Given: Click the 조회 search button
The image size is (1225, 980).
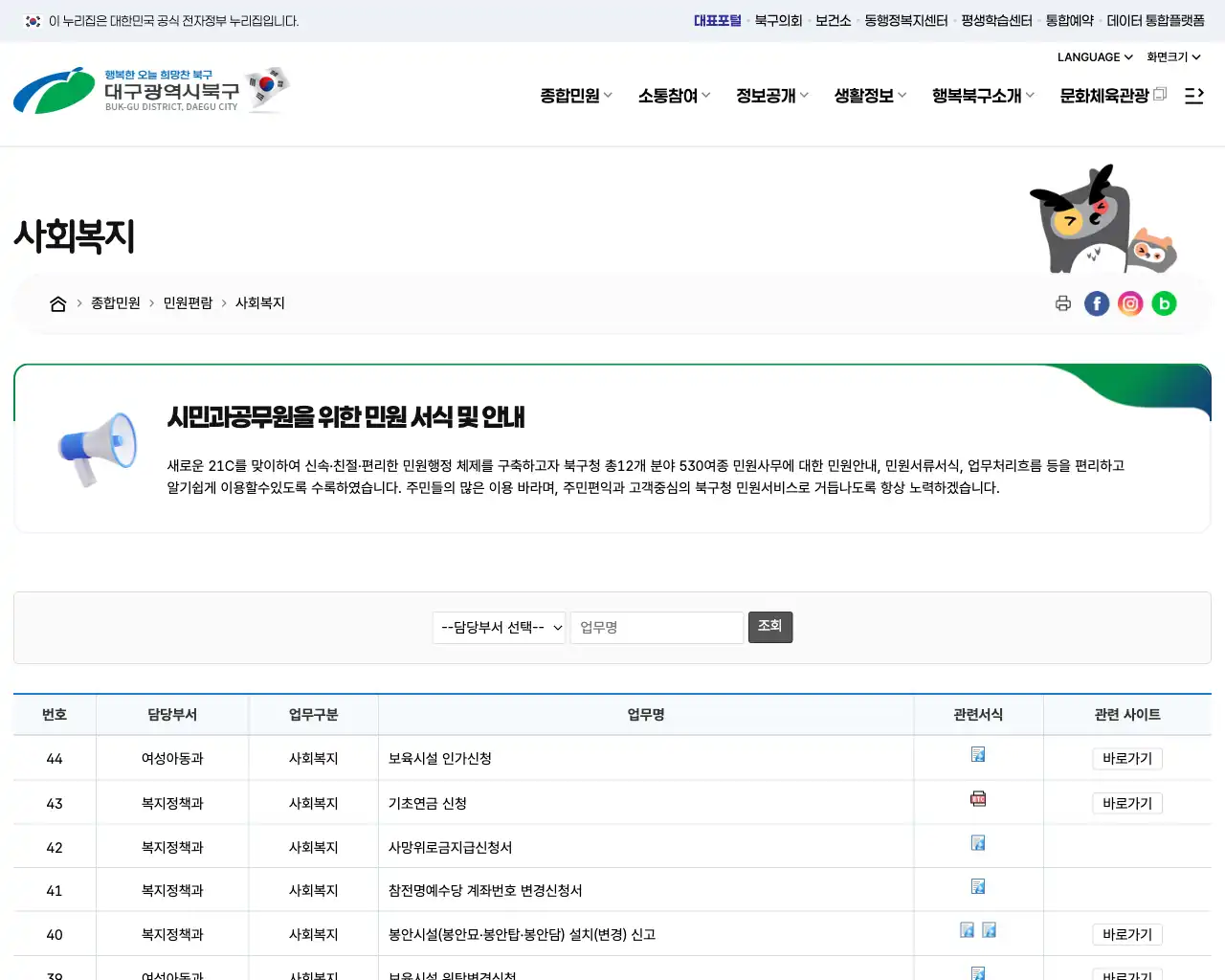Looking at the screenshot, I should click(770, 627).
